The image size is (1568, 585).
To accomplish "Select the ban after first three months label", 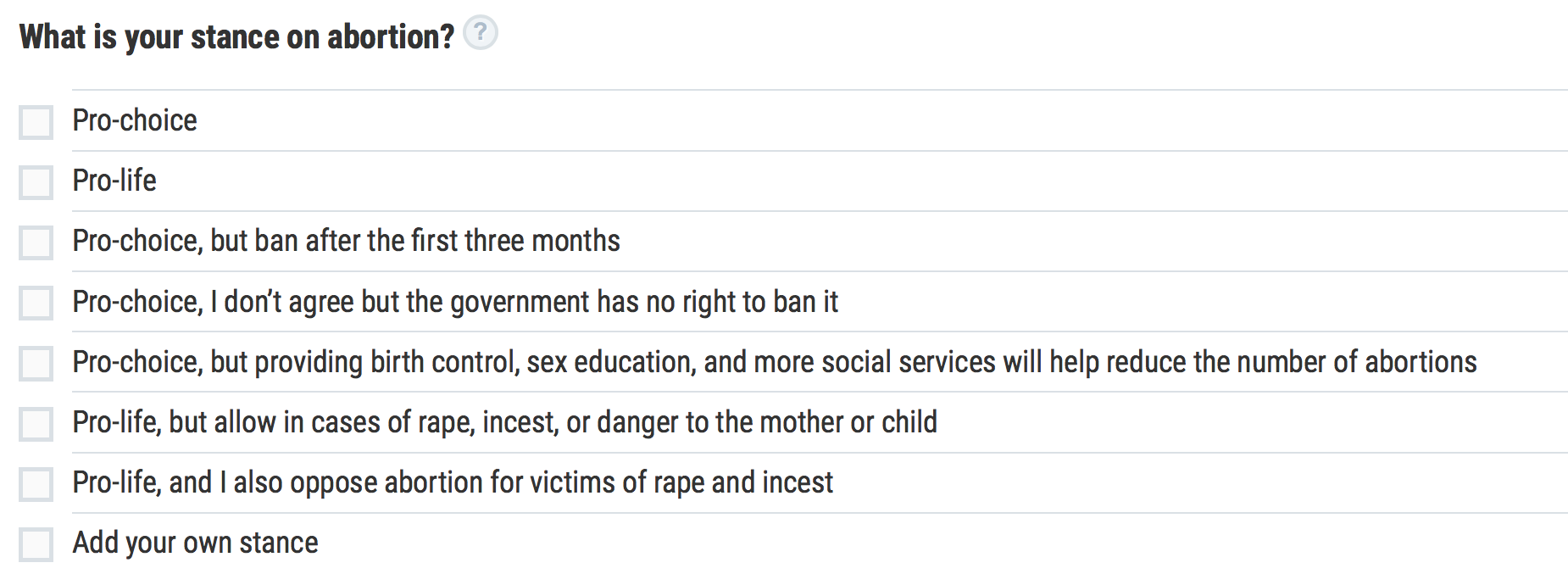I will [346, 241].
